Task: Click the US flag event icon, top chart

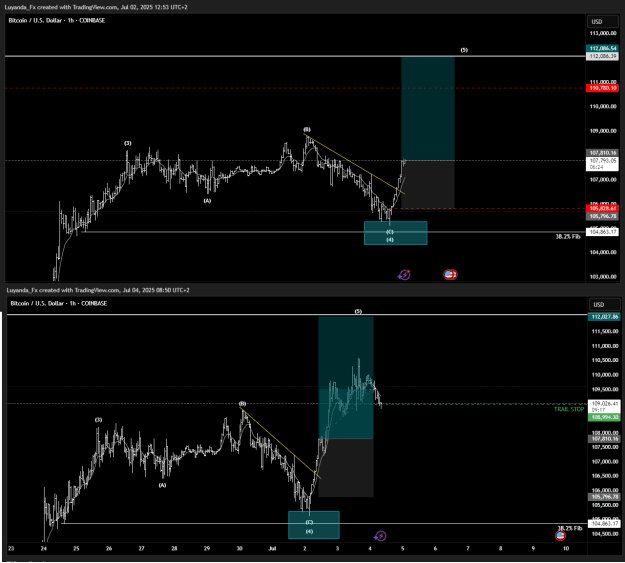Action: click(450, 275)
